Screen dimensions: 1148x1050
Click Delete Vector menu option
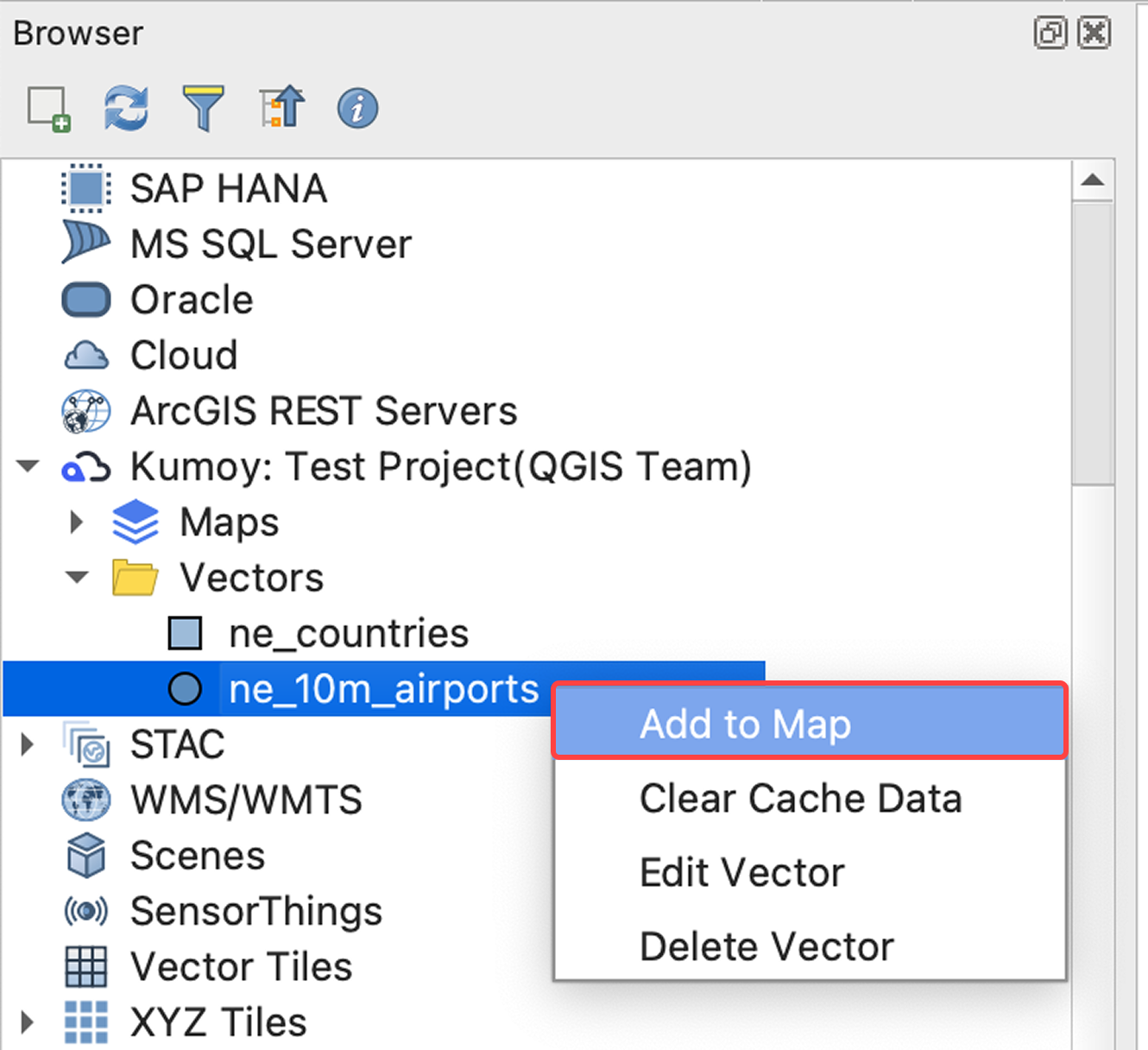click(x=766, y=947)
